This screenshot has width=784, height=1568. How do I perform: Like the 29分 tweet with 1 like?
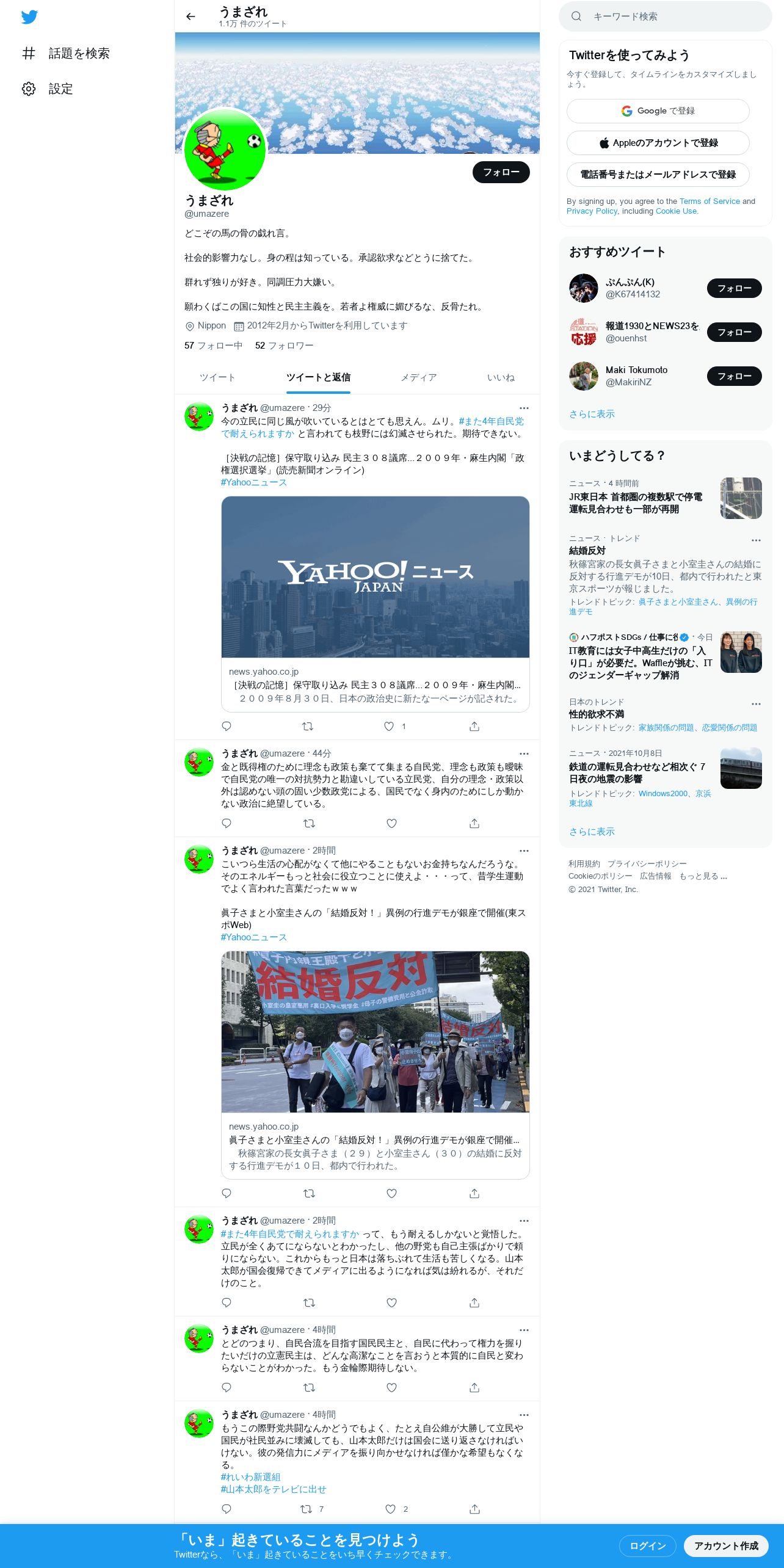click(389, 726)
